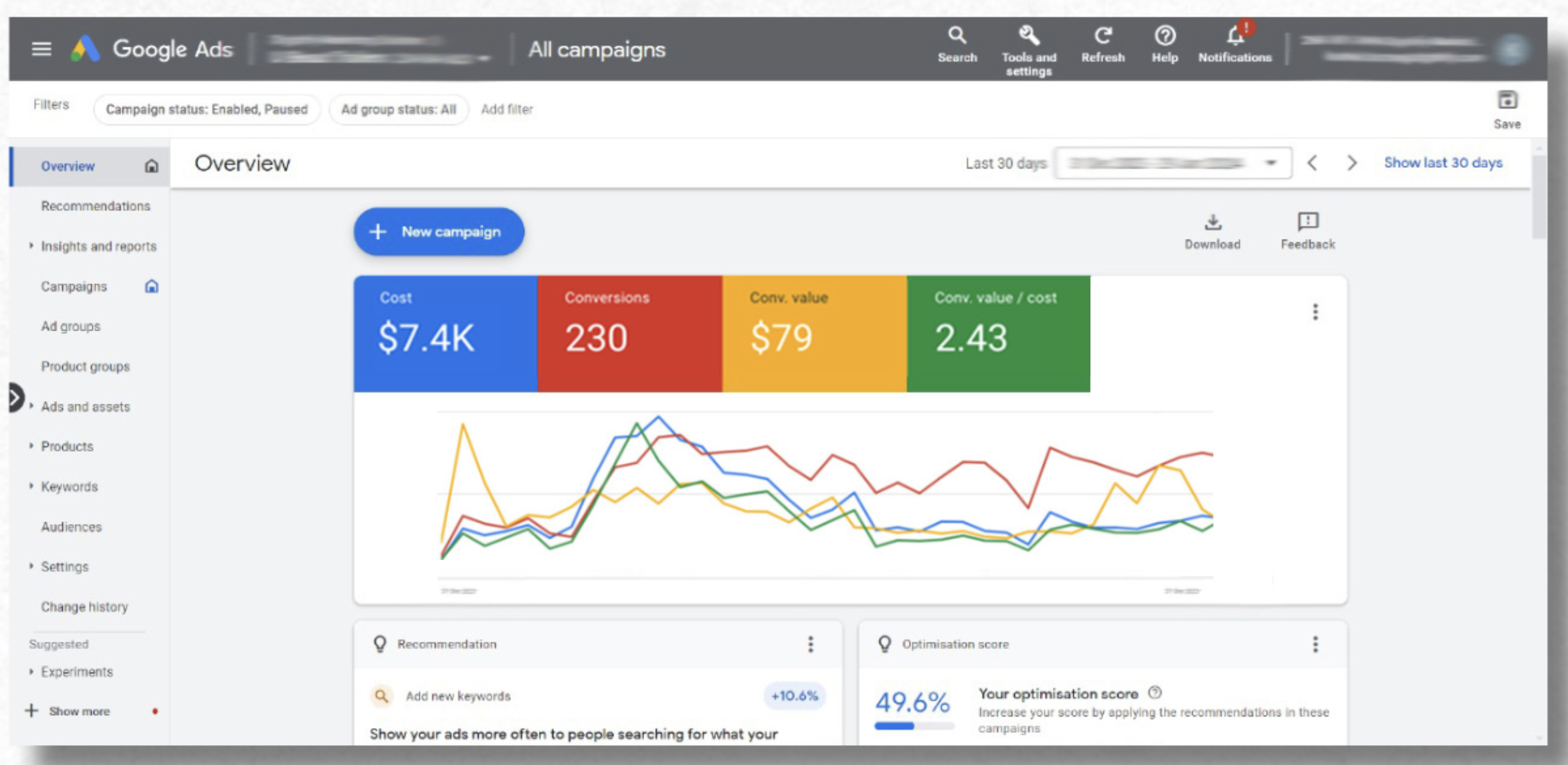
Task: Click the Add new keywords recommendation
Action: (458, 696)
